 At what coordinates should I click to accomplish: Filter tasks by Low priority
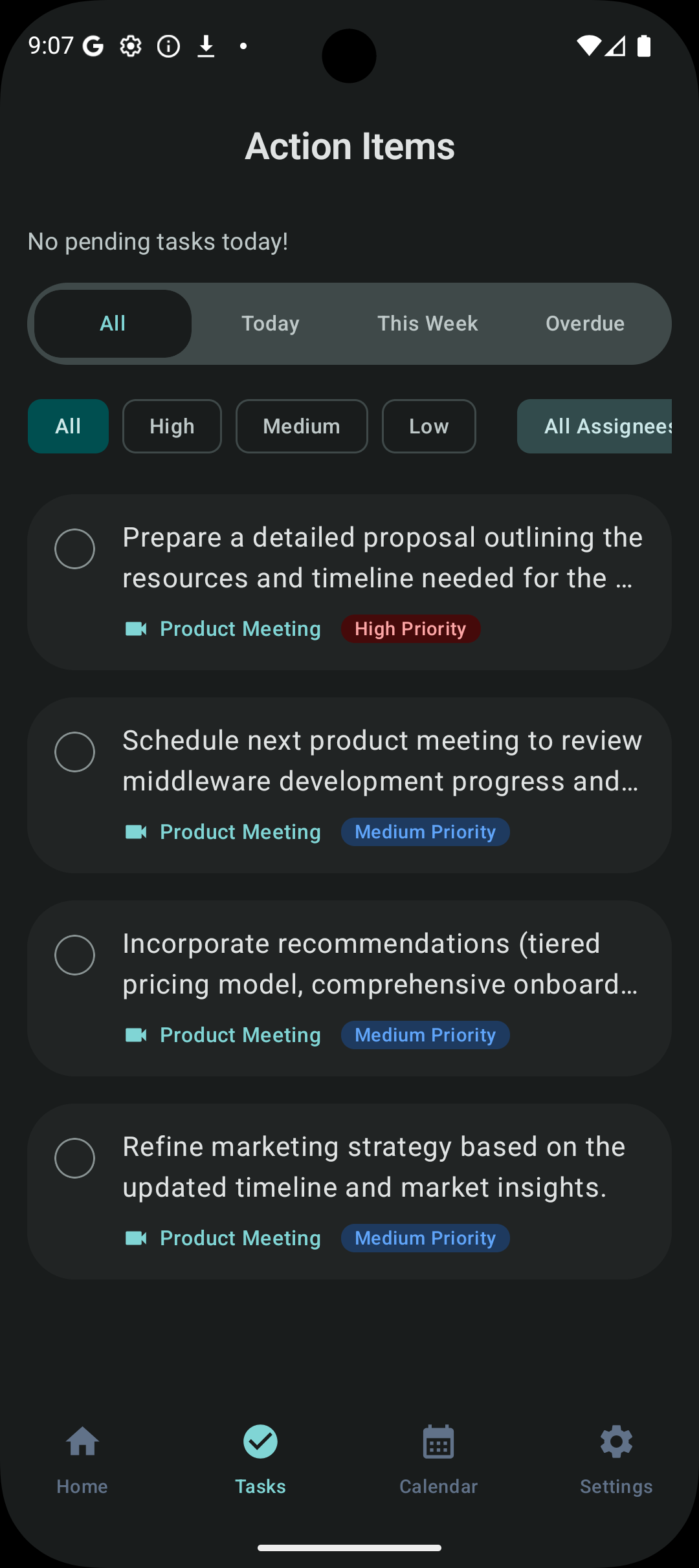[x=428, y=426]
